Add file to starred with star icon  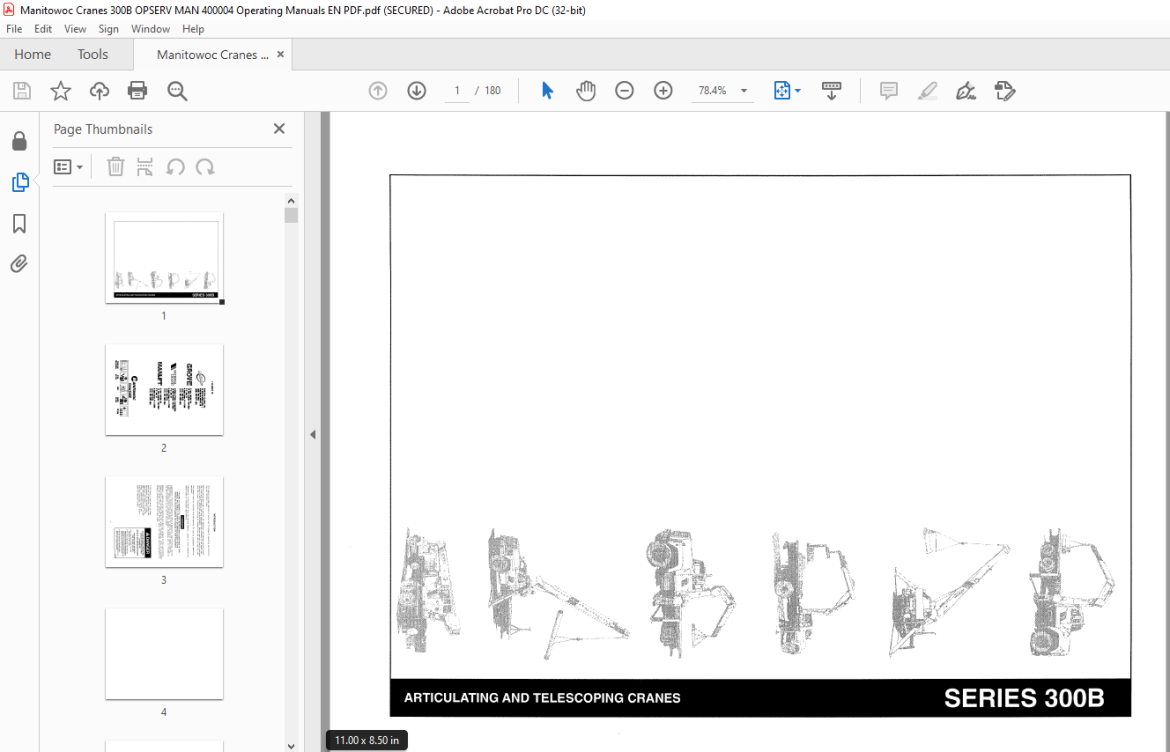[60, 91]
